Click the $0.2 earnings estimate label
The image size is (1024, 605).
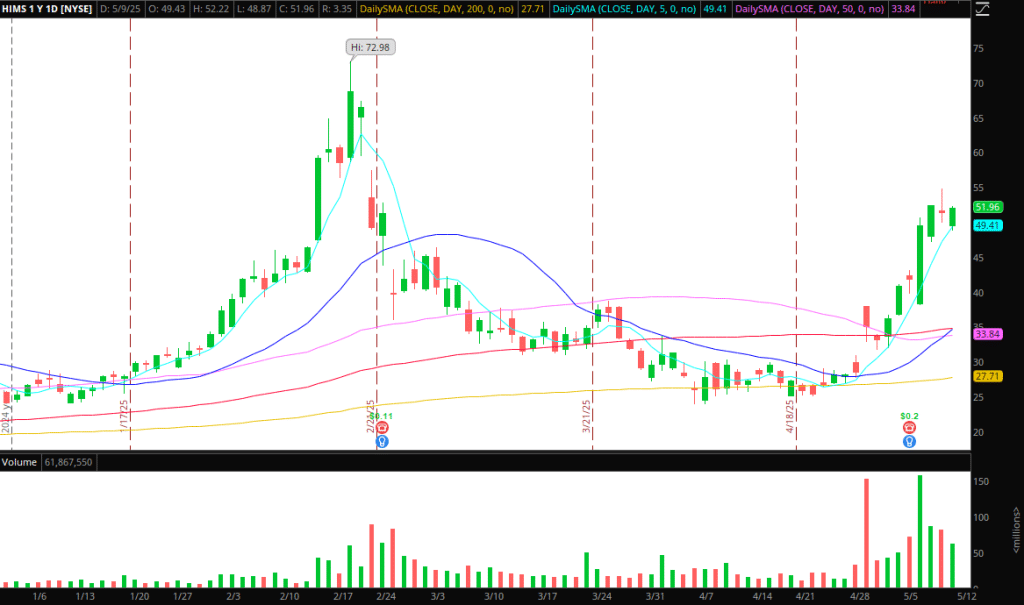(x=909, y=416)
